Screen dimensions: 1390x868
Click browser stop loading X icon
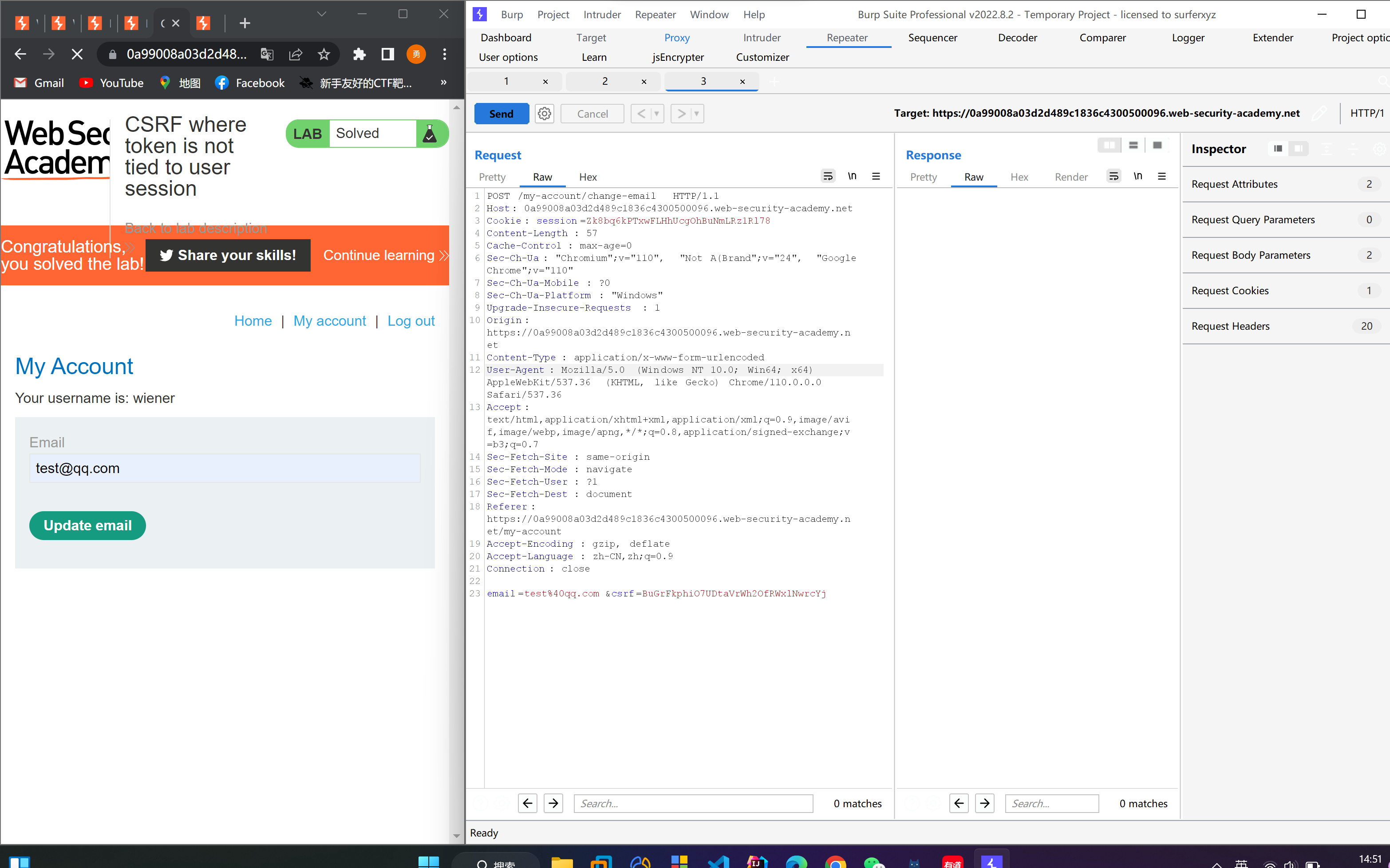77,54
